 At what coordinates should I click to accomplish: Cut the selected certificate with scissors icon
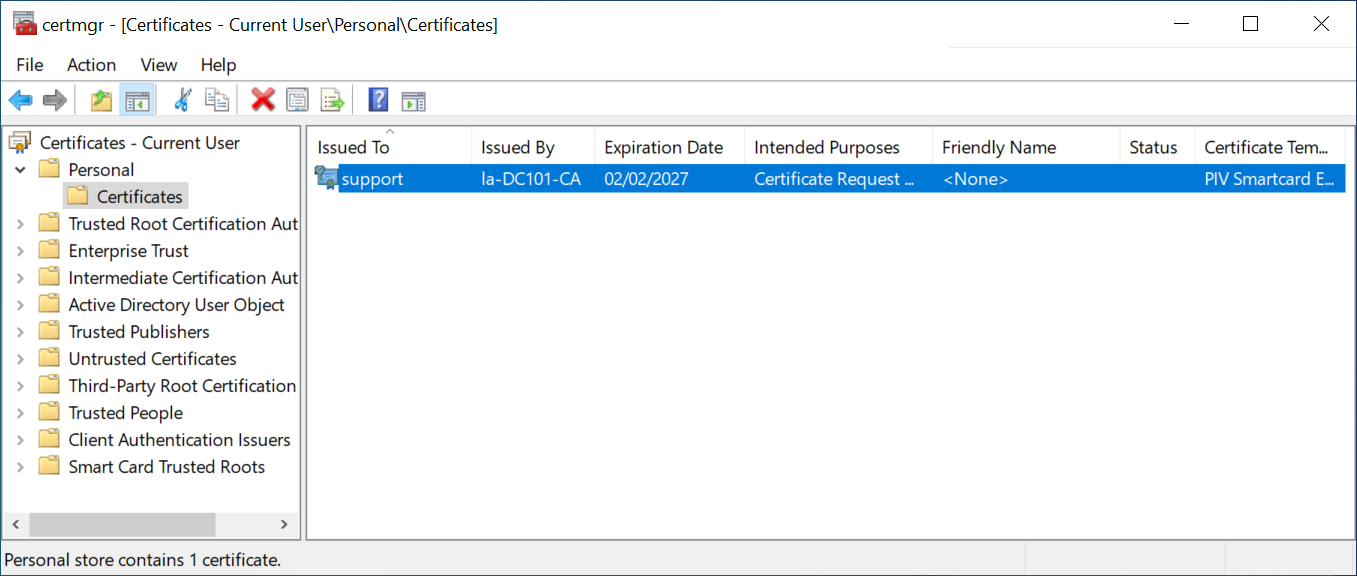tap(182, 100)
